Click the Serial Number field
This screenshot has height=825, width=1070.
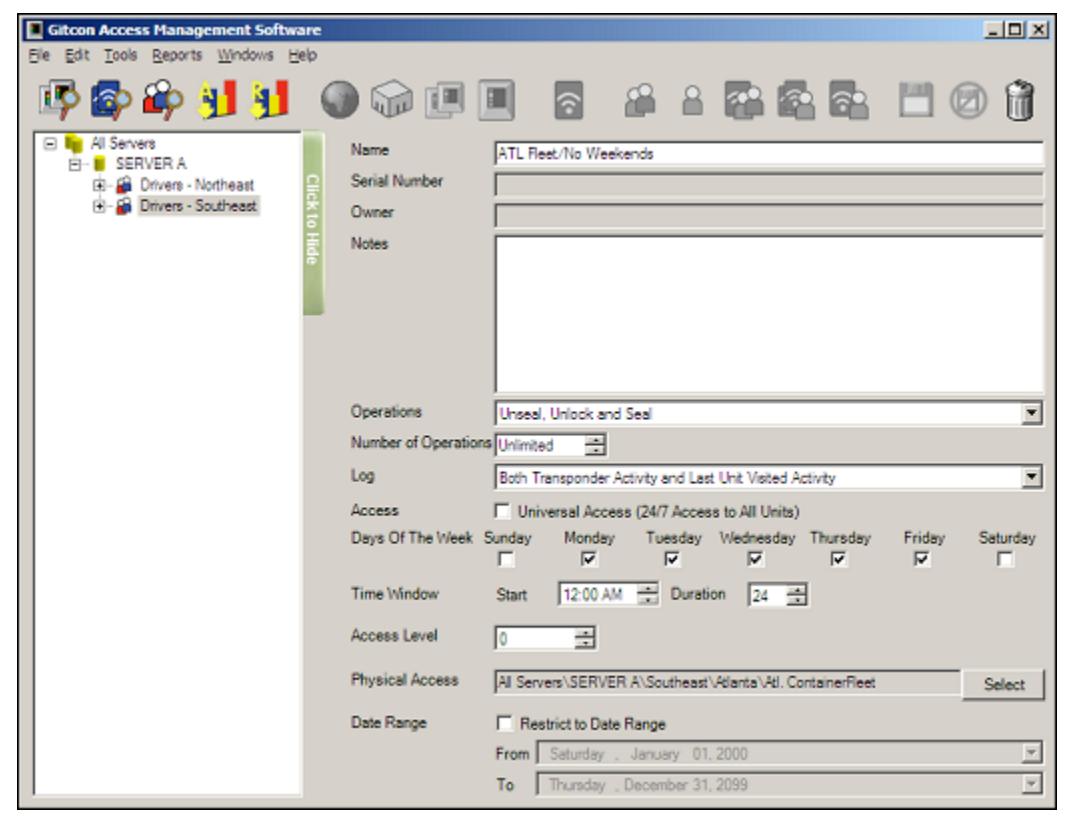[x=768, y=184]
